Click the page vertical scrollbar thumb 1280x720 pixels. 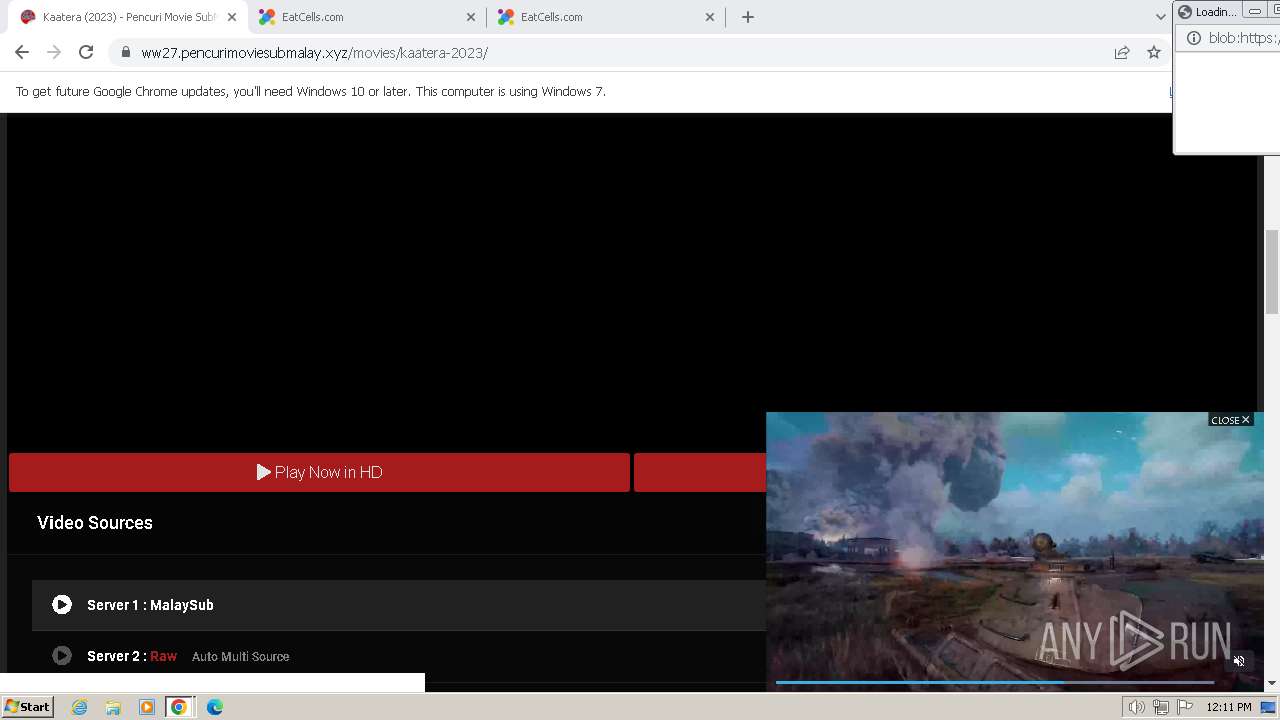coord(1272,272)
